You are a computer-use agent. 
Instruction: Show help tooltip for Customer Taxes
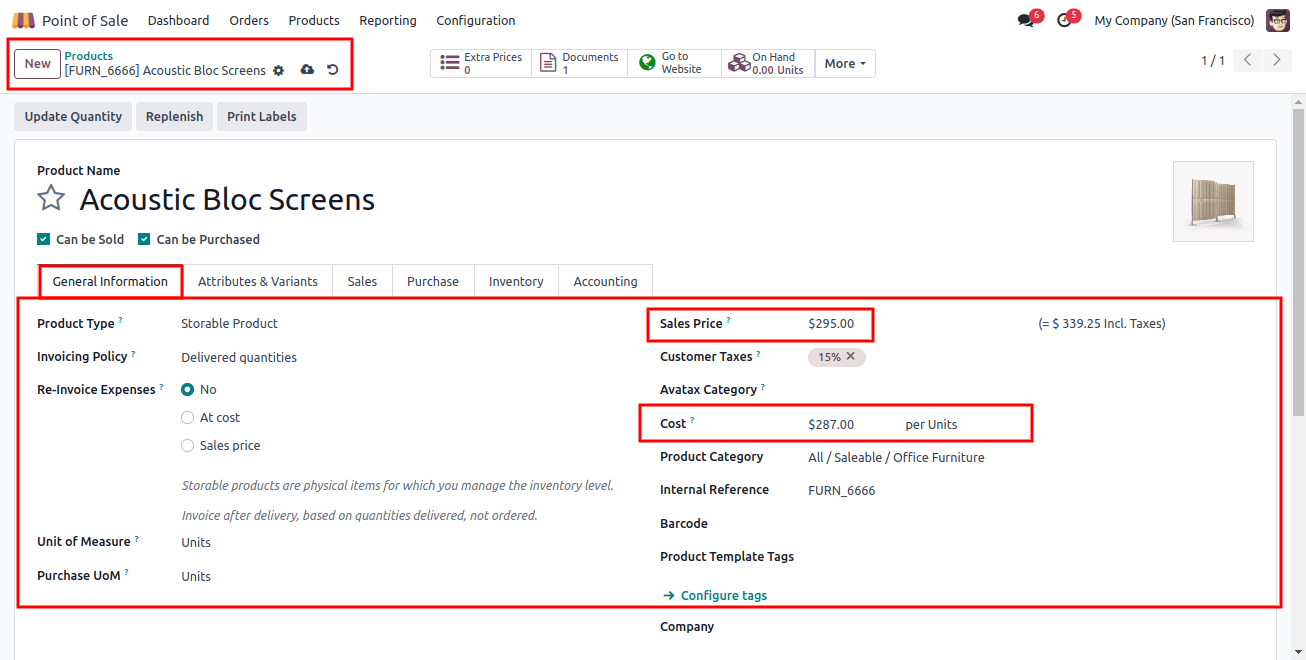[x=758, y=353]
